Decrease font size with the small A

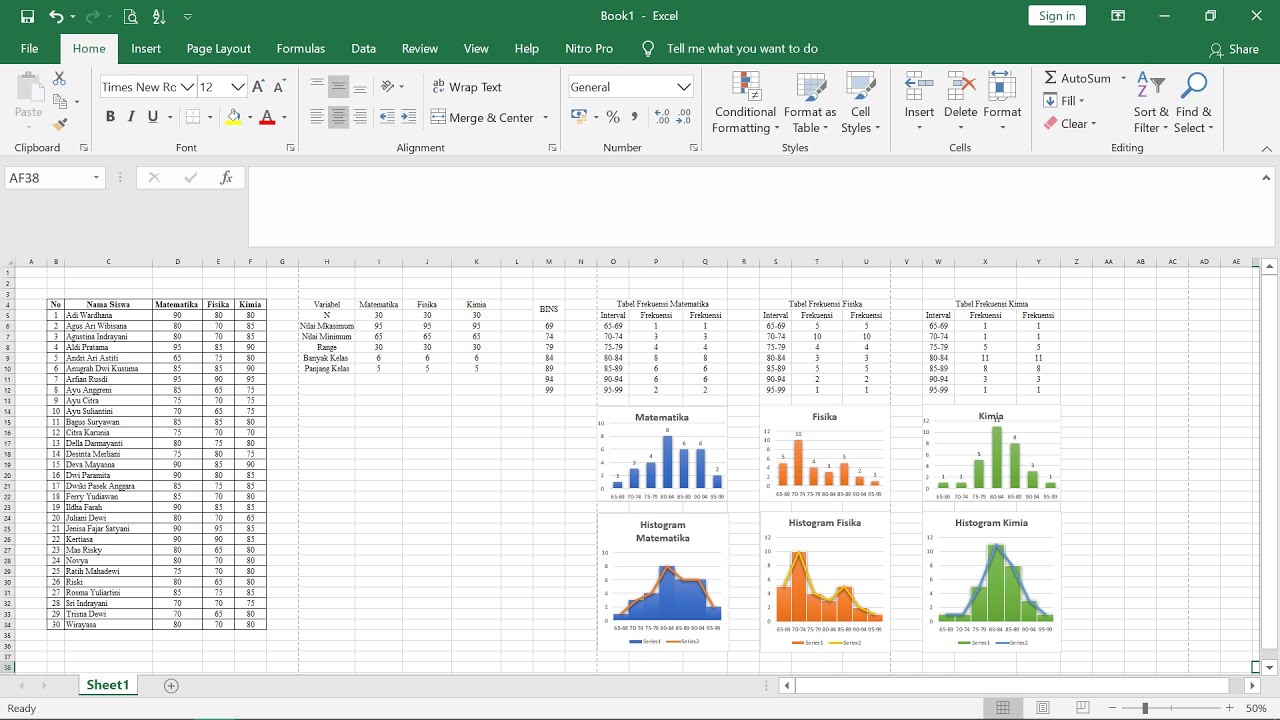point(279,87)
